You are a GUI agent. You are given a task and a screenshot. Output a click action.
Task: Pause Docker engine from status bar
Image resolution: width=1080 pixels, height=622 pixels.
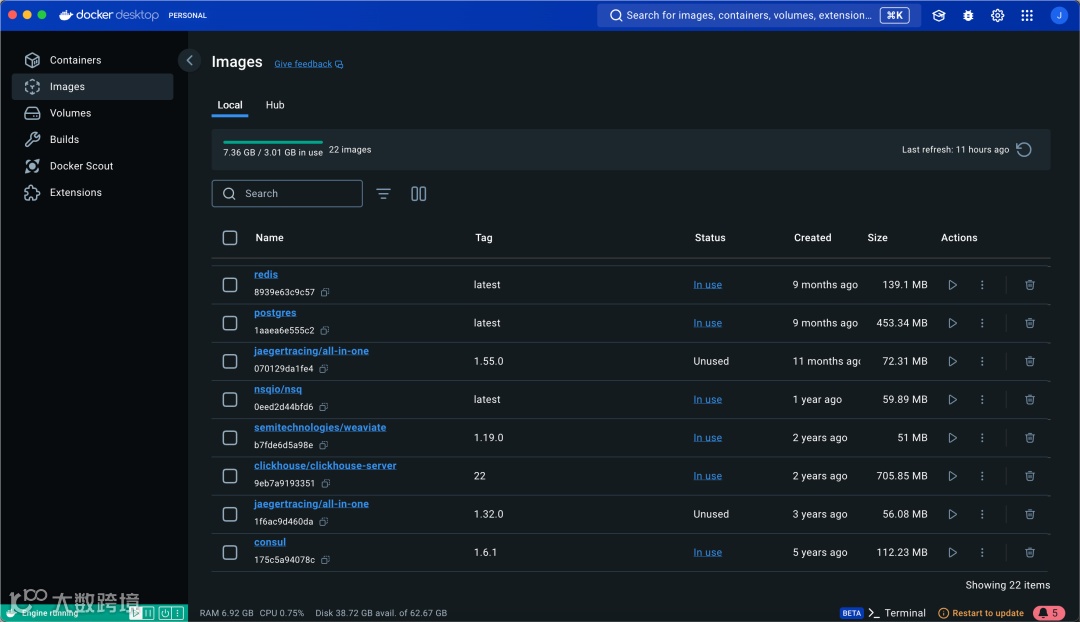pos(149,612)
